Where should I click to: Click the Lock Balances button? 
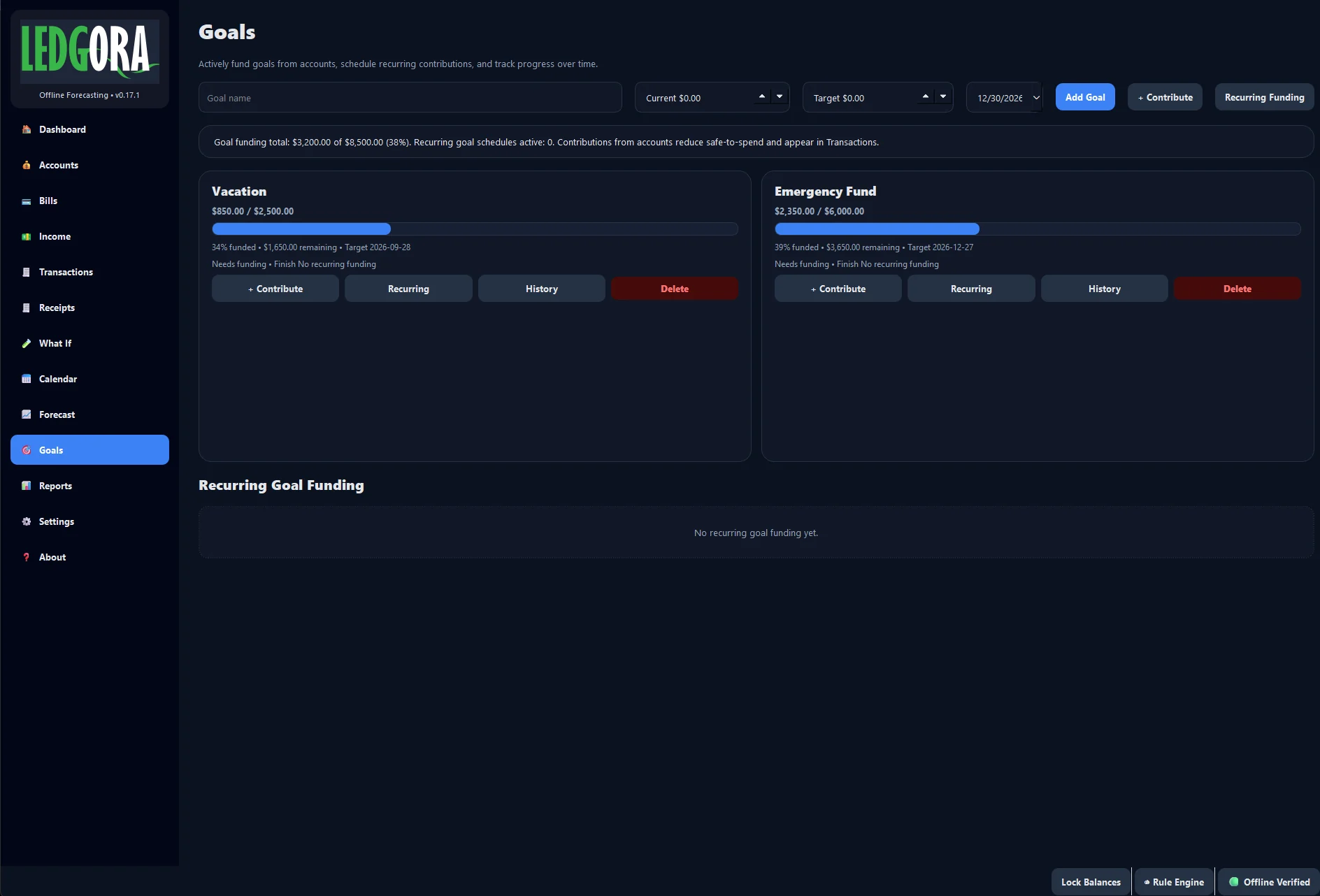tap(1091, 882)
